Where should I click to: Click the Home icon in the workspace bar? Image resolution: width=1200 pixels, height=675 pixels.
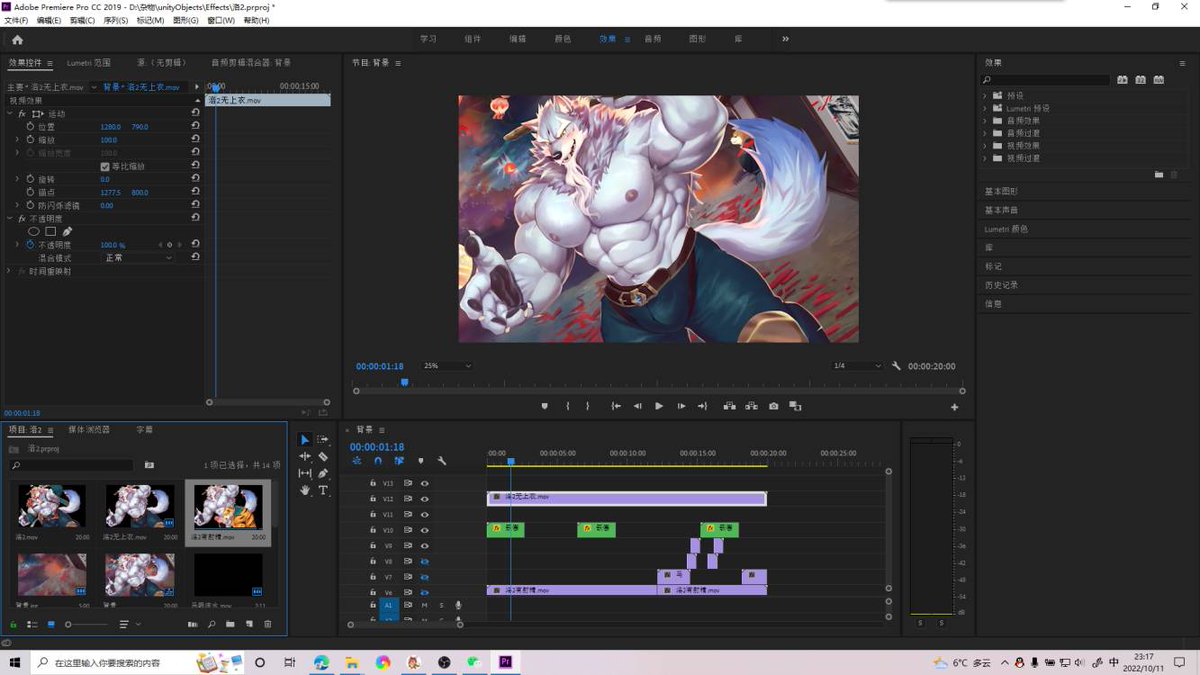[x=17, y=40]
